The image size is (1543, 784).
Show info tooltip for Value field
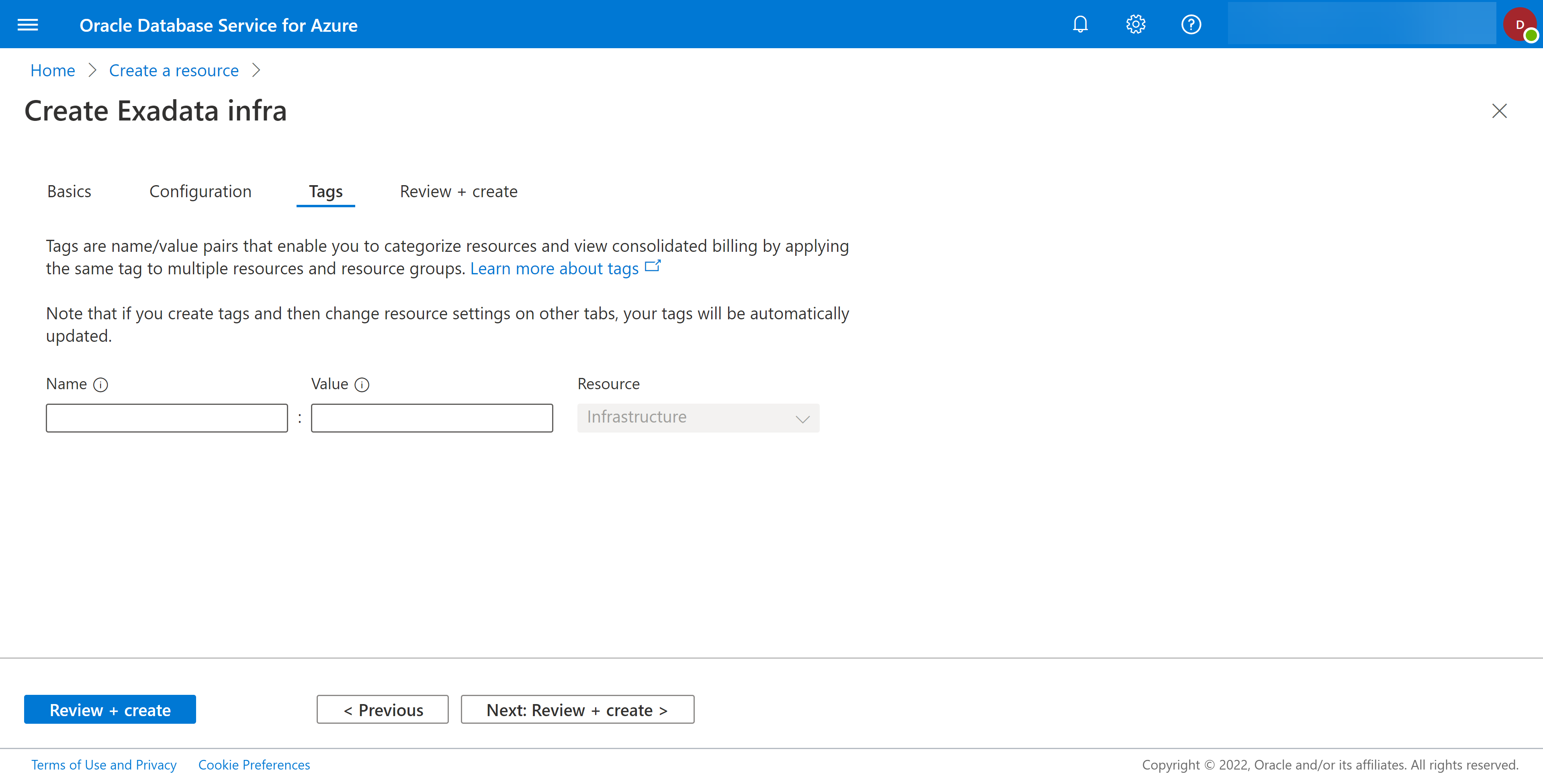(x=362, y=384)
